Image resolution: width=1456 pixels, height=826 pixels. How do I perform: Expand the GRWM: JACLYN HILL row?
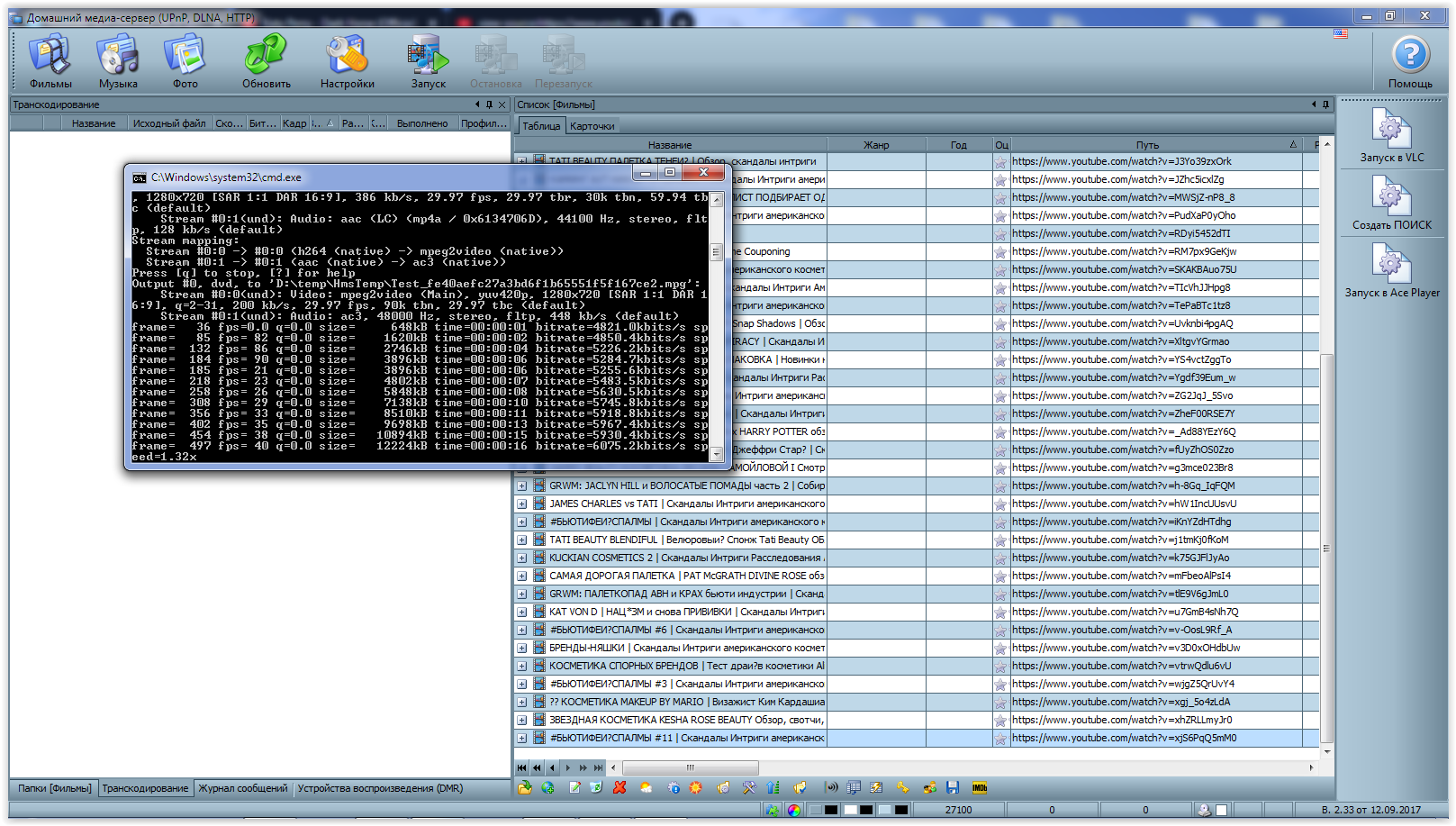coord(522,486)
